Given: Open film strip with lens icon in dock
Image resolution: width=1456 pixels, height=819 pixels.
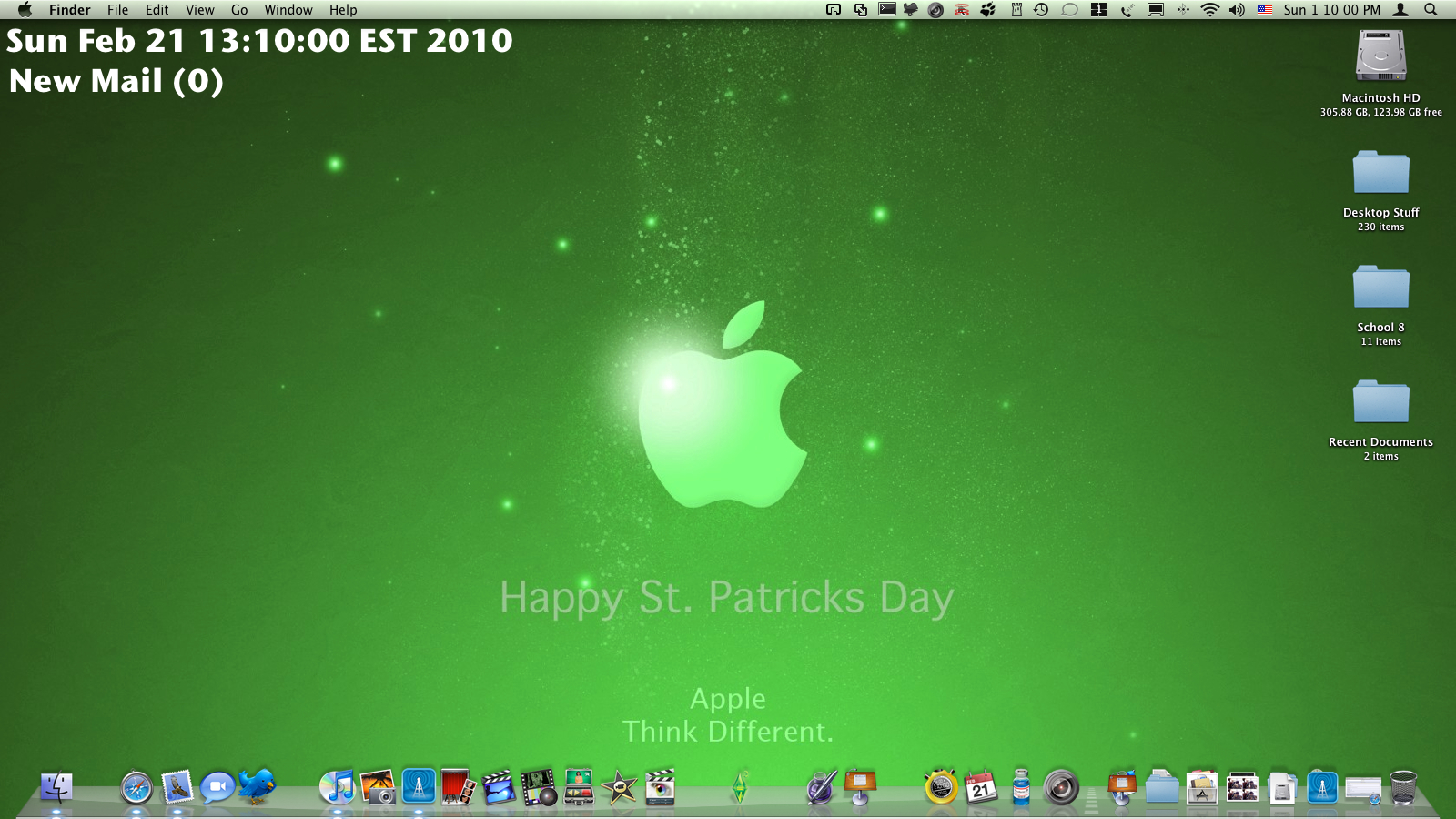Looking at the screenshot, I should tap(539, 787).
